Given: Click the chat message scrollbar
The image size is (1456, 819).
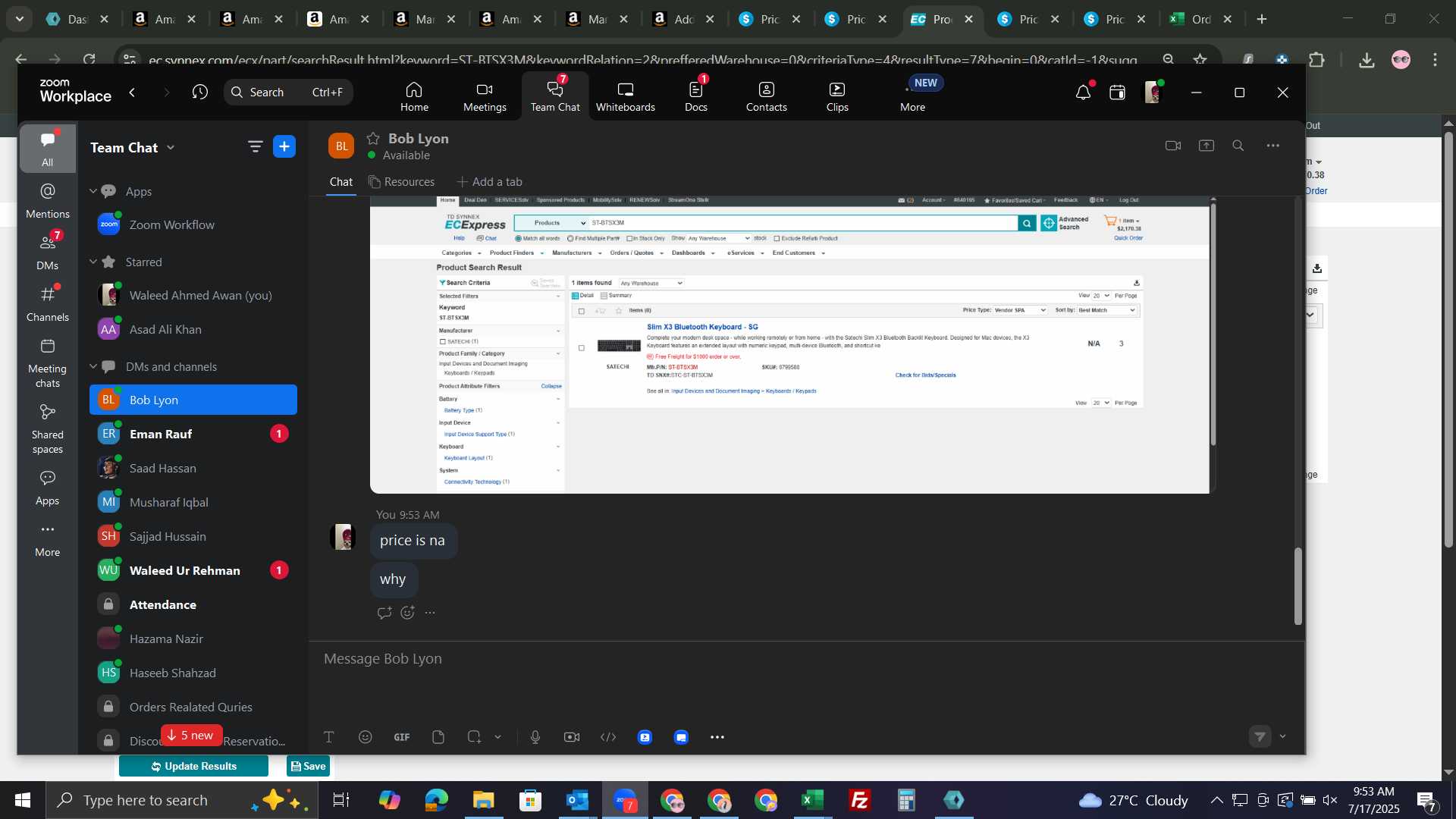Looking at the screenshot, I should coord(1298,585).
